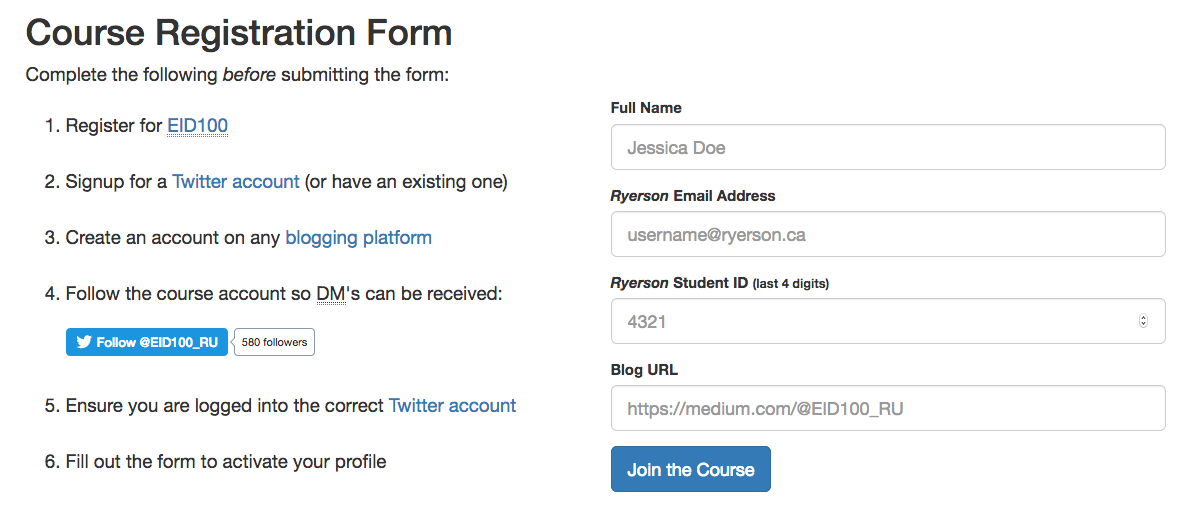Viewport: 1185px width, 516px height.
Task: Click into the Blog URL text box
Action: click(x=887, y=409)
